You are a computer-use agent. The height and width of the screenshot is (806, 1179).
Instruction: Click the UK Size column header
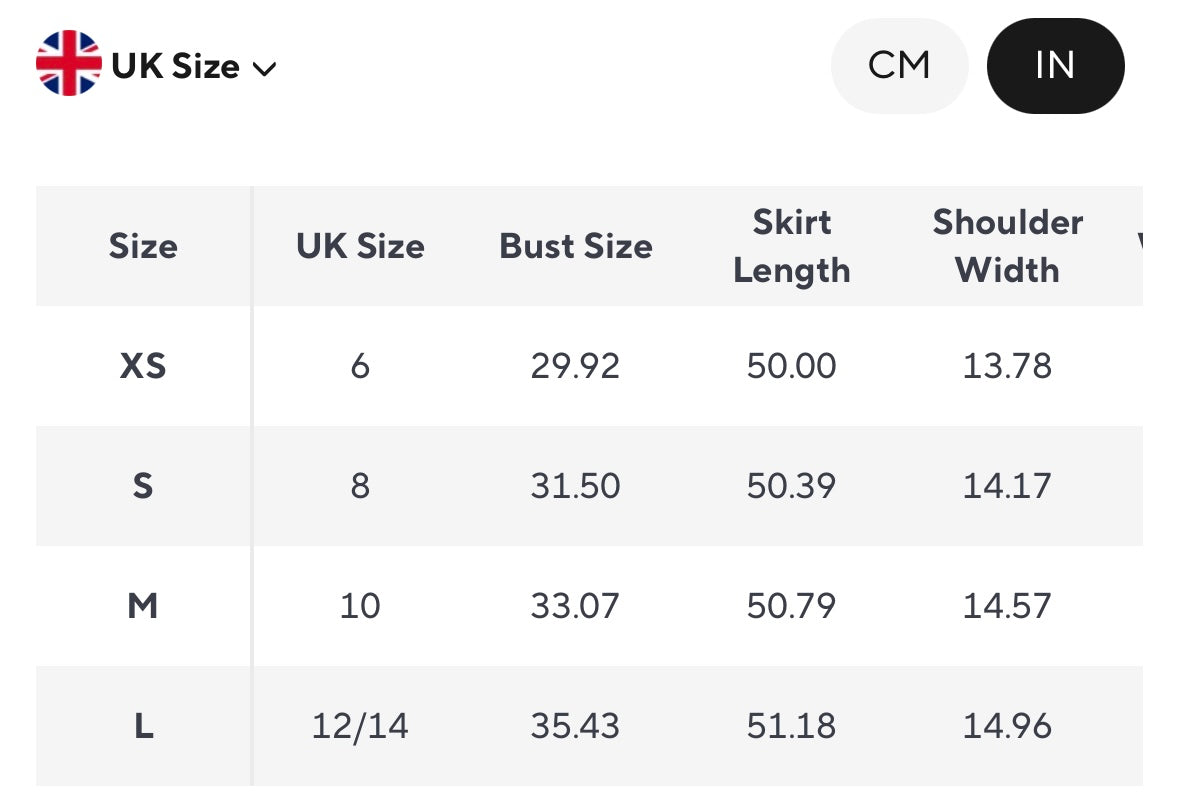pyautogui.click(x=360, y=246)
